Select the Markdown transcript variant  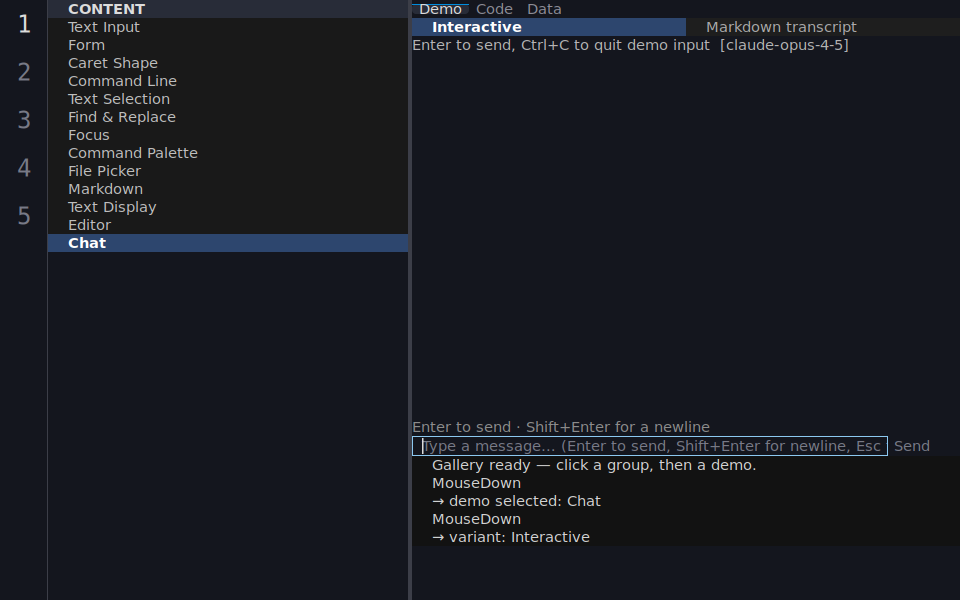823,27
